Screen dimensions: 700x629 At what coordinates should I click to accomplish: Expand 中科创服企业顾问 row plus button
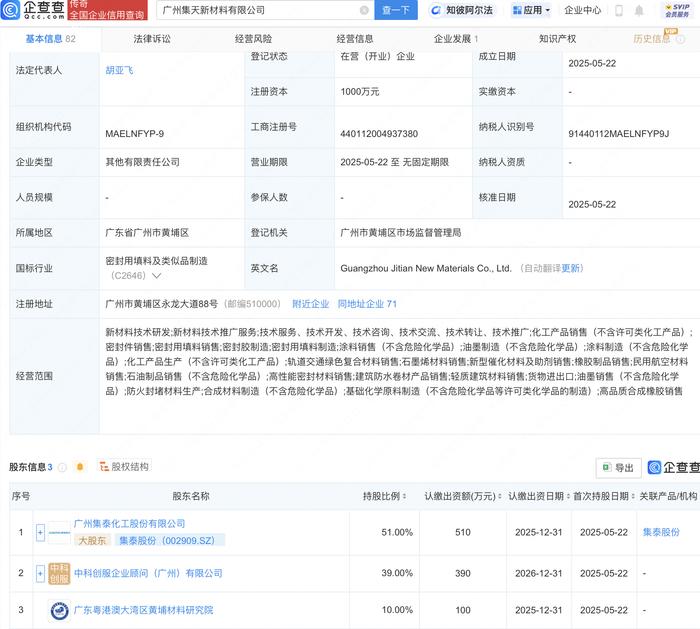point(40,573)
